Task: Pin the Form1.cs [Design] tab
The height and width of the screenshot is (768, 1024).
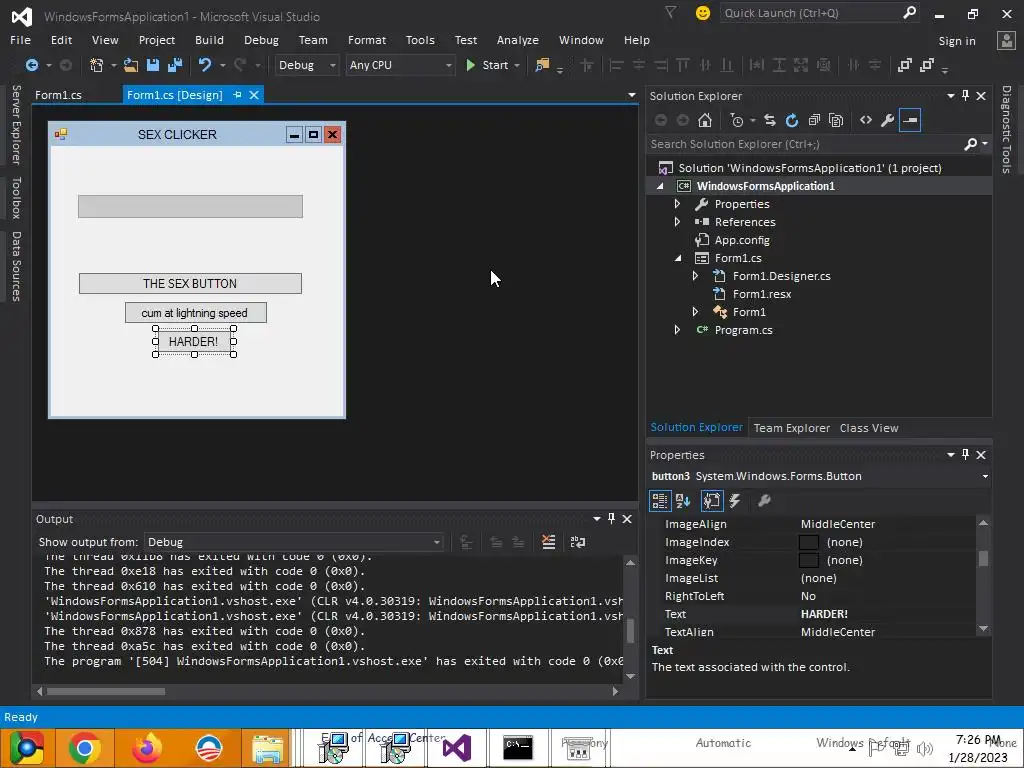Action: click(x=238, y=95)
